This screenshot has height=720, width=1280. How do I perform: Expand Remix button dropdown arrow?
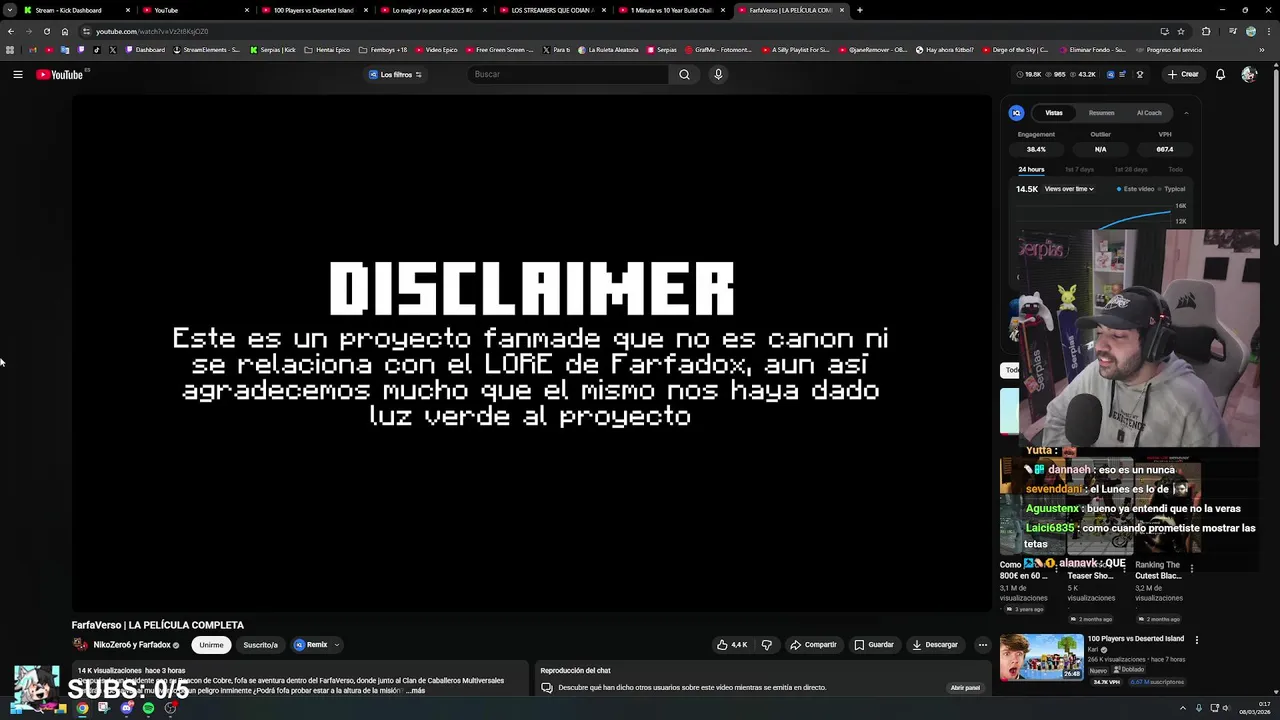(x=337, y=645)
